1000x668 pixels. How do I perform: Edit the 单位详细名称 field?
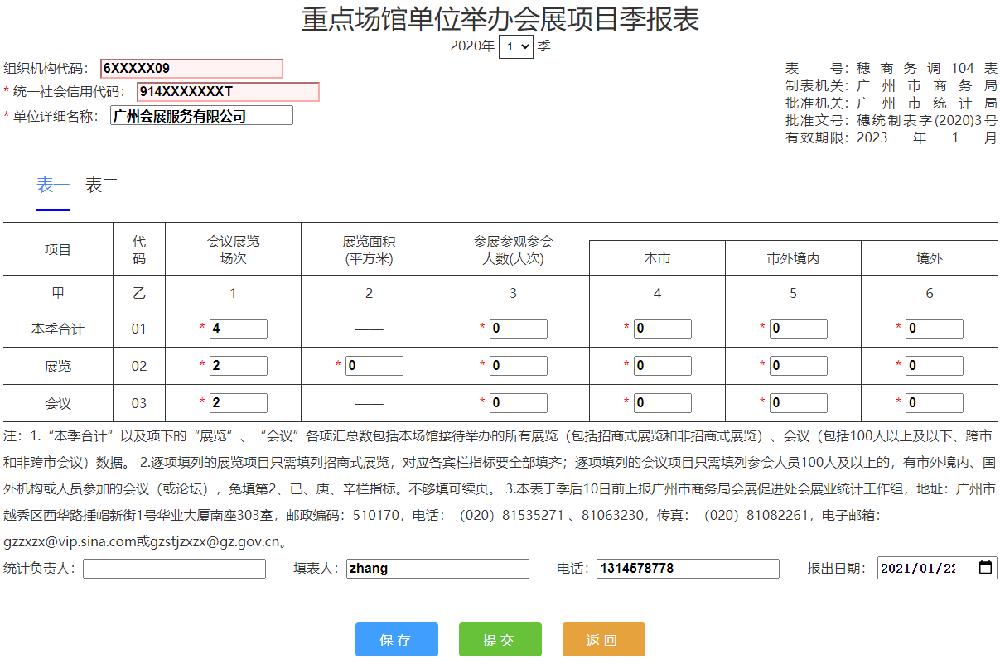pyautogui.click(x=202, y=115)
